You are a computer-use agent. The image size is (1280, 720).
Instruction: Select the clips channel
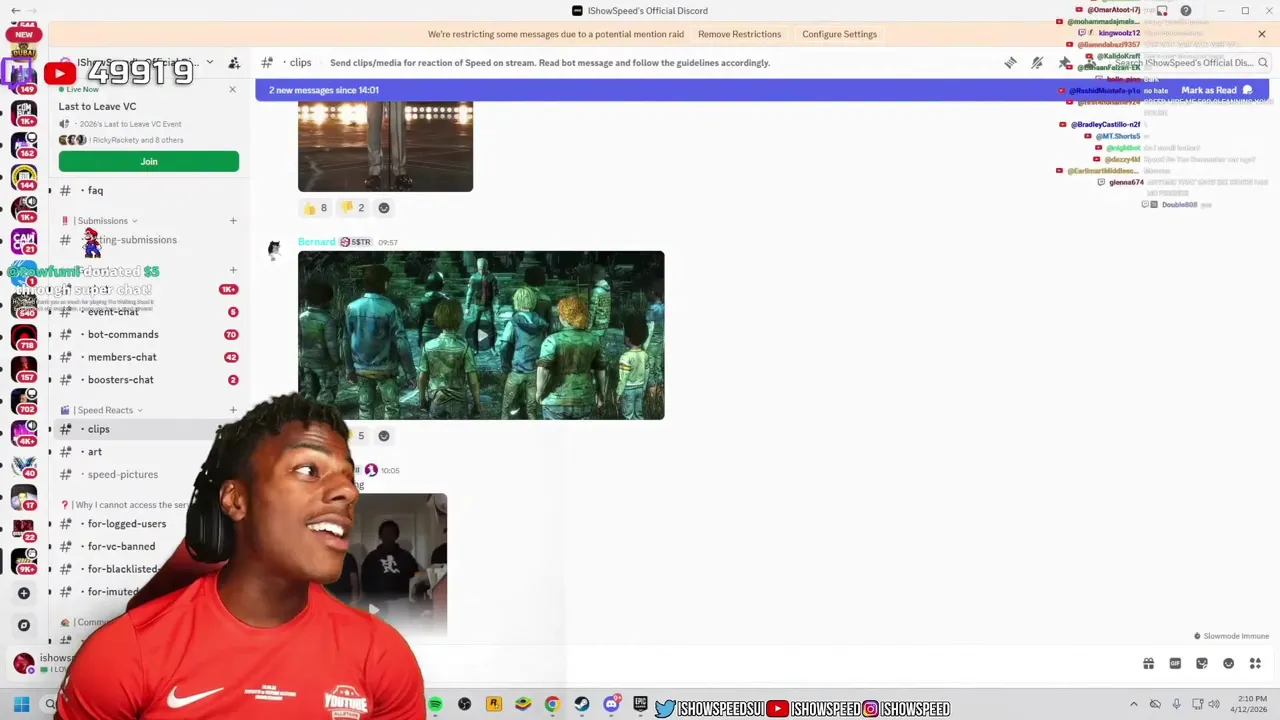(148, 429)
